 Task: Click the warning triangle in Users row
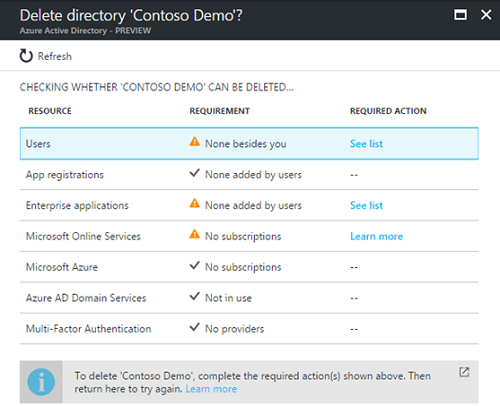[x=195, y=142]
